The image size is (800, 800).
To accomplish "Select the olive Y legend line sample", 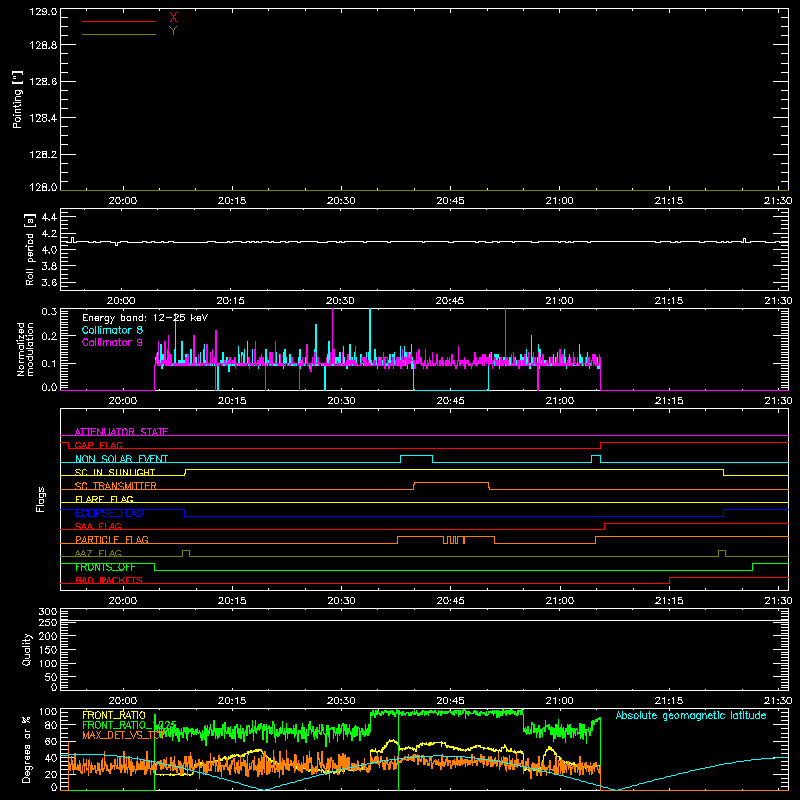I will (x=119, y=34).
